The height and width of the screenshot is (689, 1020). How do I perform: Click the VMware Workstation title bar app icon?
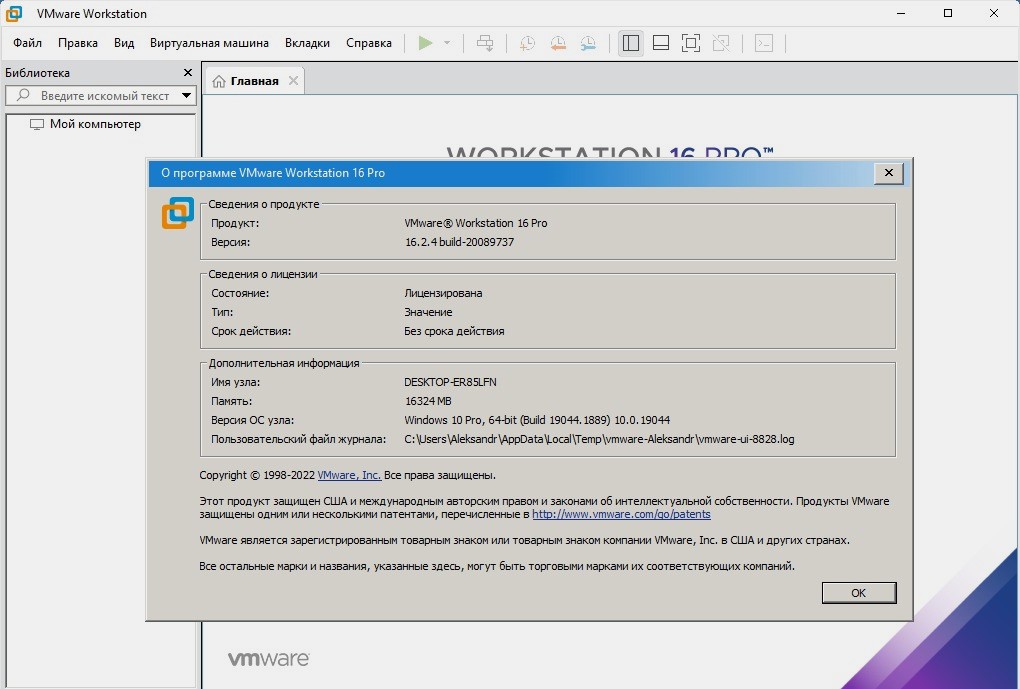tap(14, 13)
